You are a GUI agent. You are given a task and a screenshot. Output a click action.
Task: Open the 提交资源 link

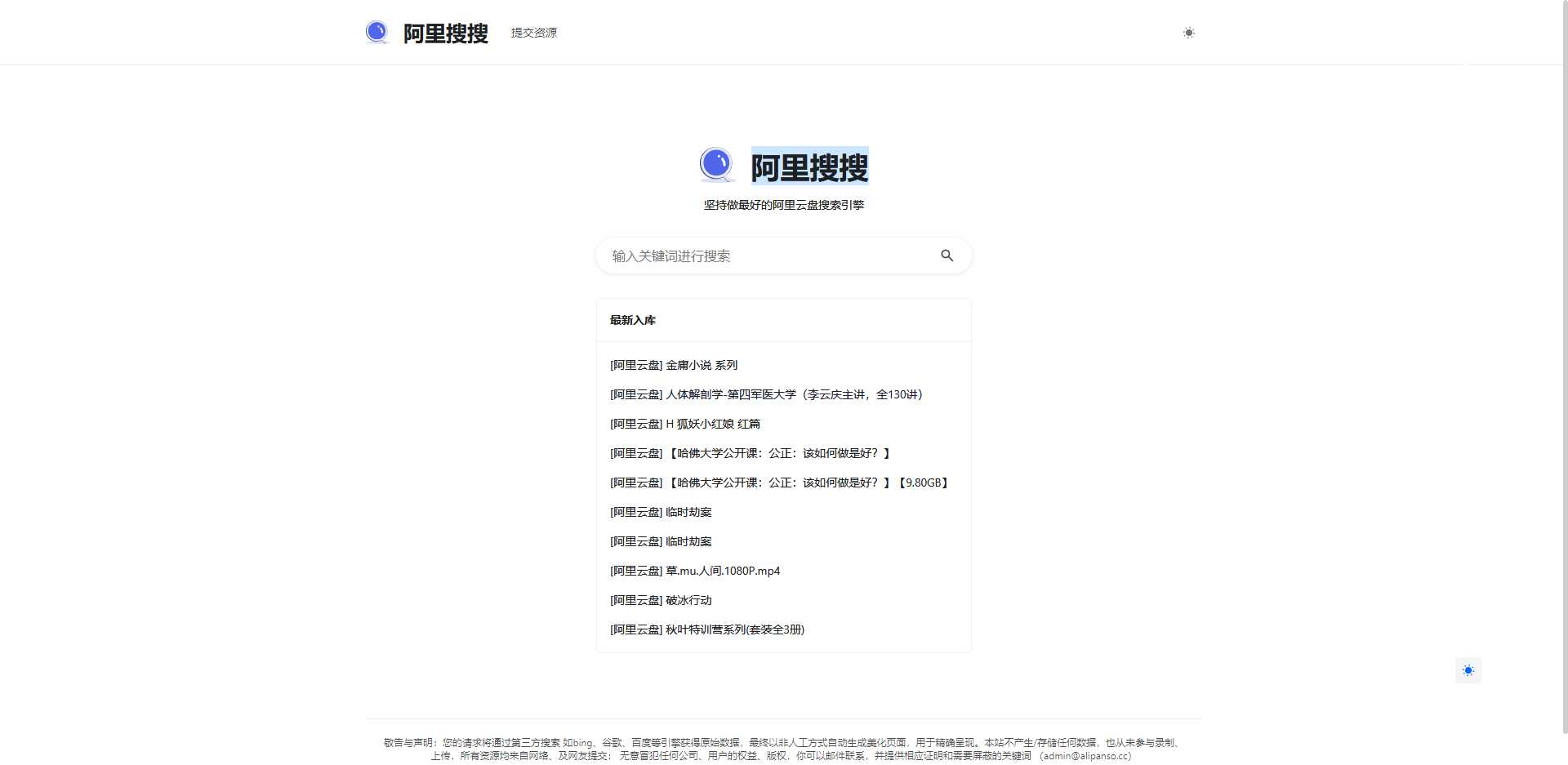pyautogui.click(x=534, y=33)
